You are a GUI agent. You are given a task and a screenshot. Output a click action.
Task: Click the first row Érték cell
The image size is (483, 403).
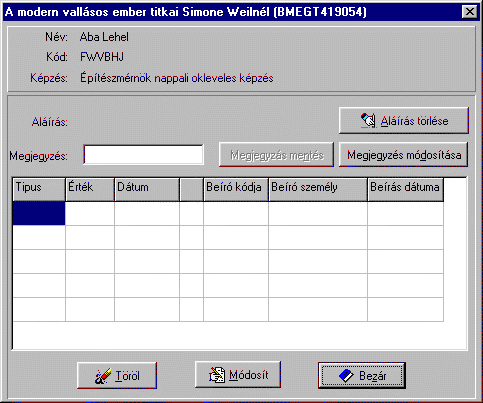click(x=90, y=213)
